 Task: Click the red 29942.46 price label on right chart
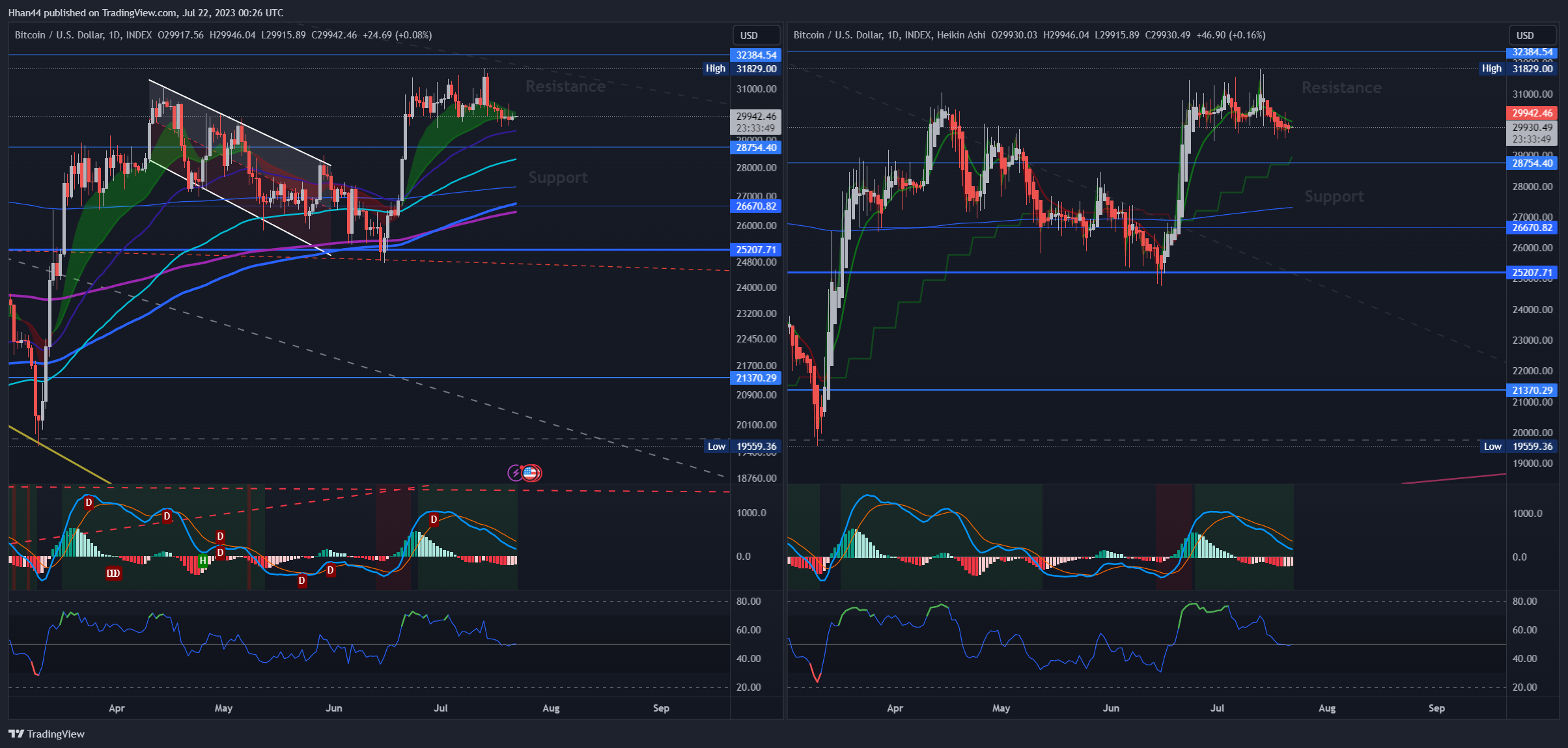(x=1532, y=113)
